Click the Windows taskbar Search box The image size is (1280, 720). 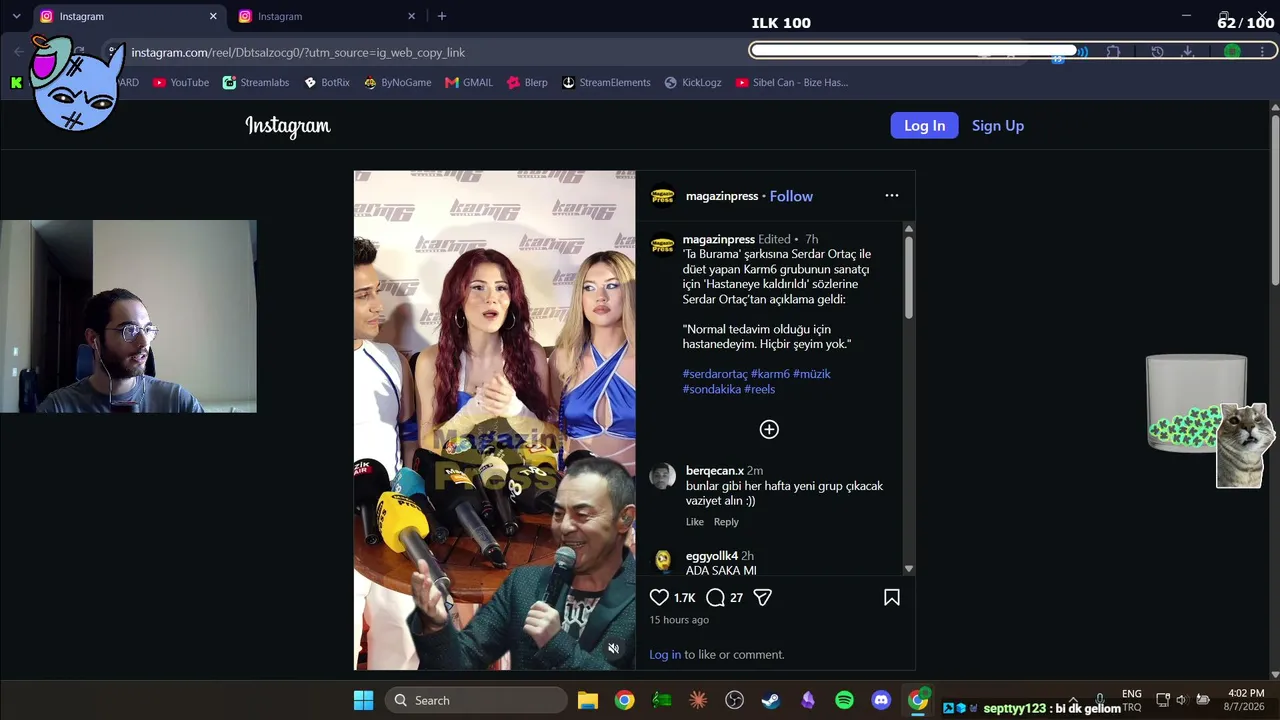tap(476, 700)
